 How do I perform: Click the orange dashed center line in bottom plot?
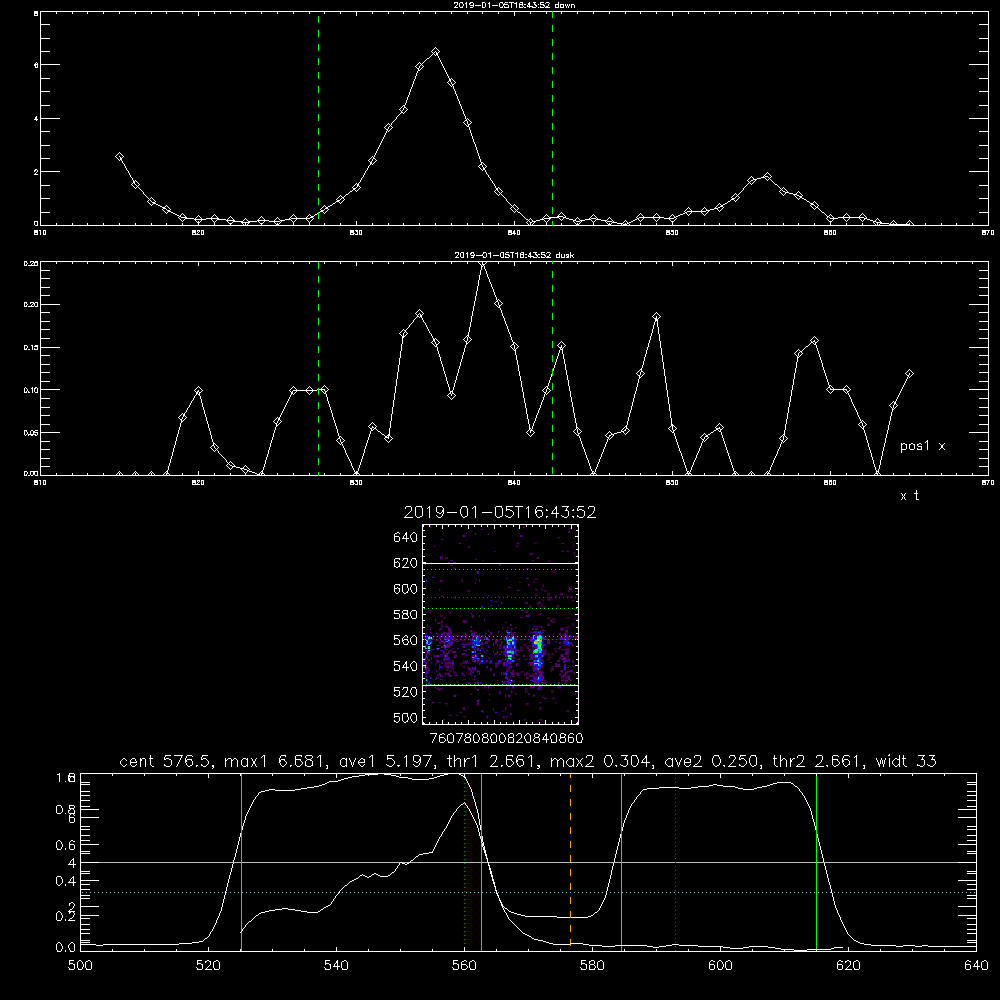click(x=570, y=862)
